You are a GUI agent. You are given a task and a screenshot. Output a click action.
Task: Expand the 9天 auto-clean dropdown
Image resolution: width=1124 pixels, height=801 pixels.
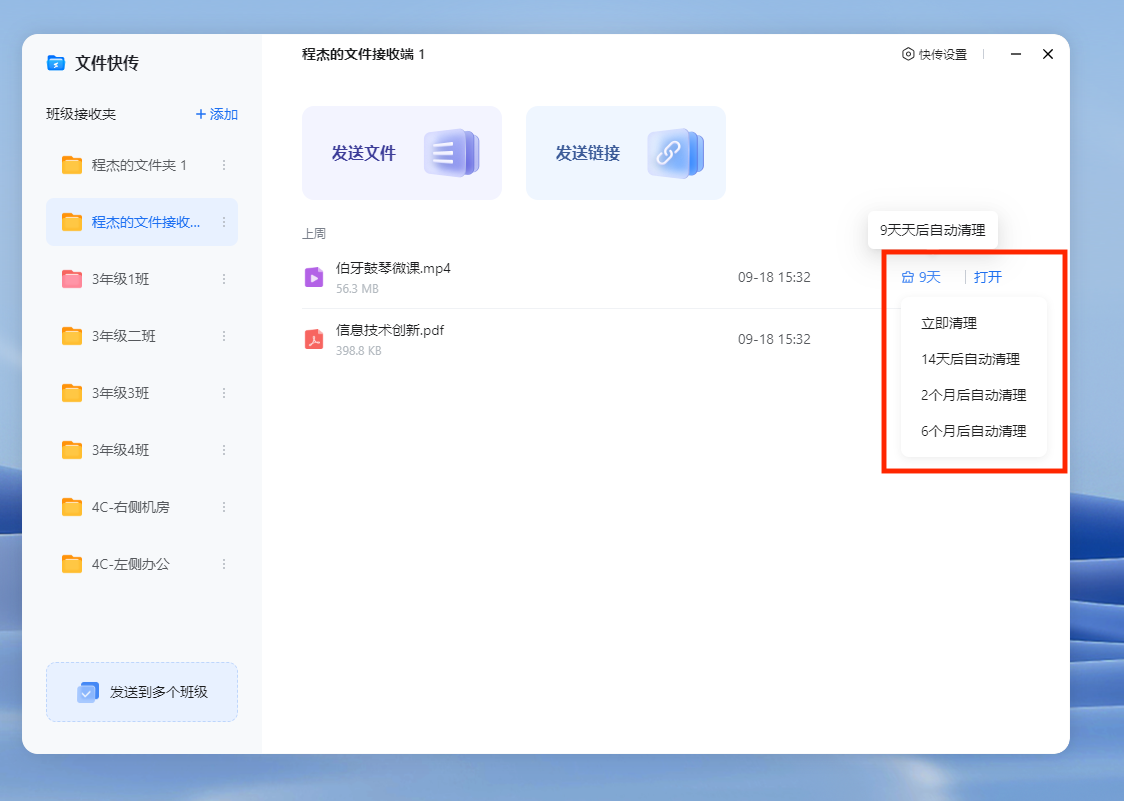pos(921,277)
